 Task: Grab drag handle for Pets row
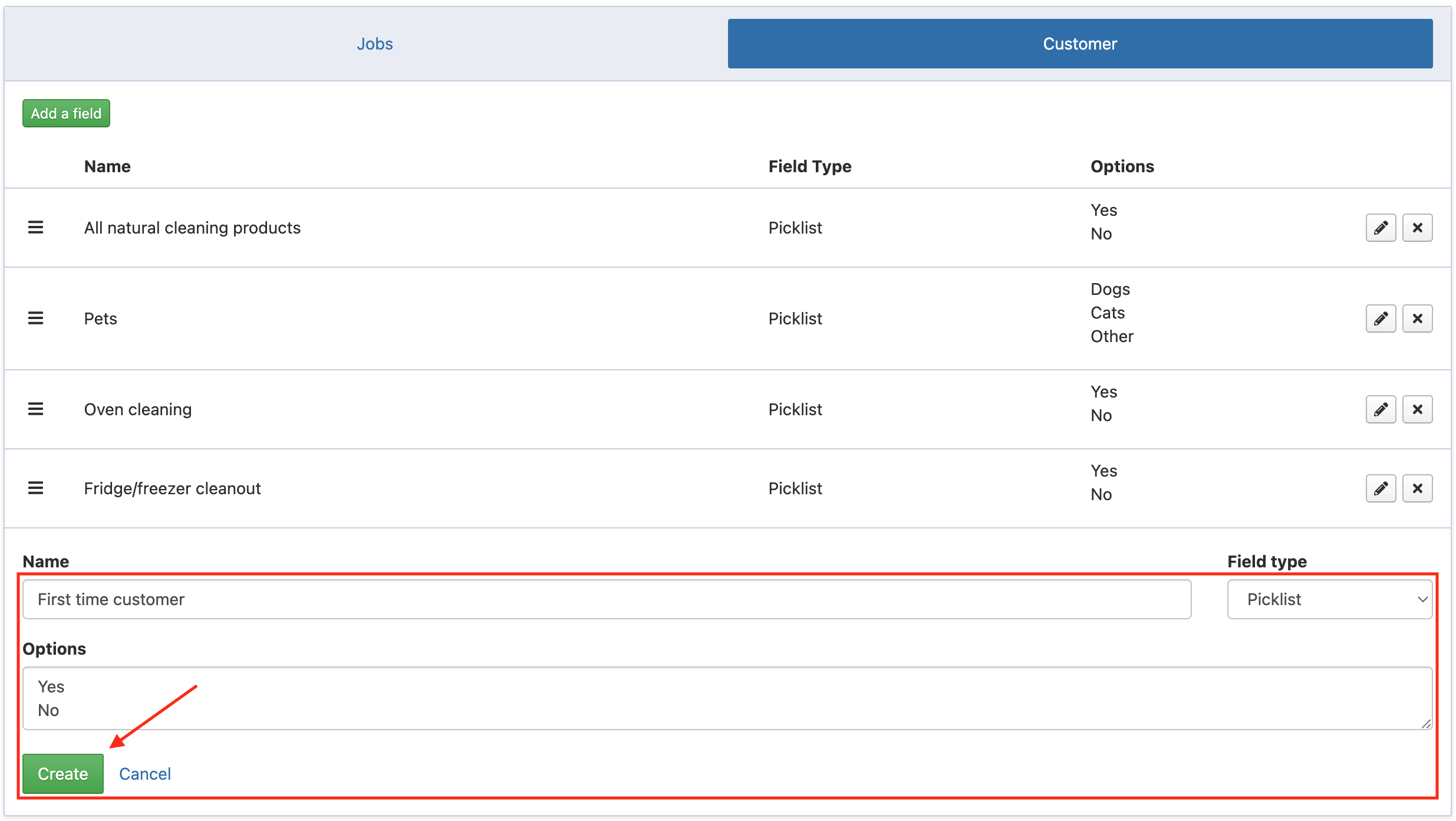(36, 318)
